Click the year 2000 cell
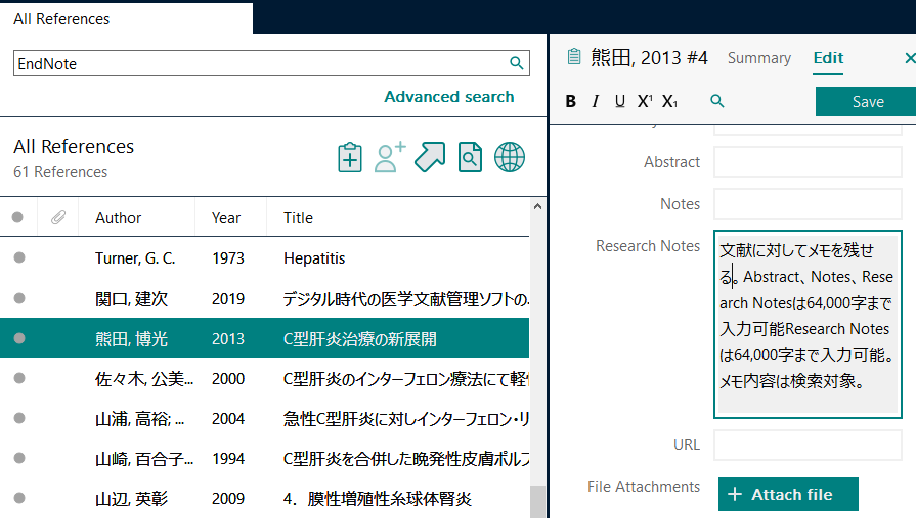 tap(228, 379)
